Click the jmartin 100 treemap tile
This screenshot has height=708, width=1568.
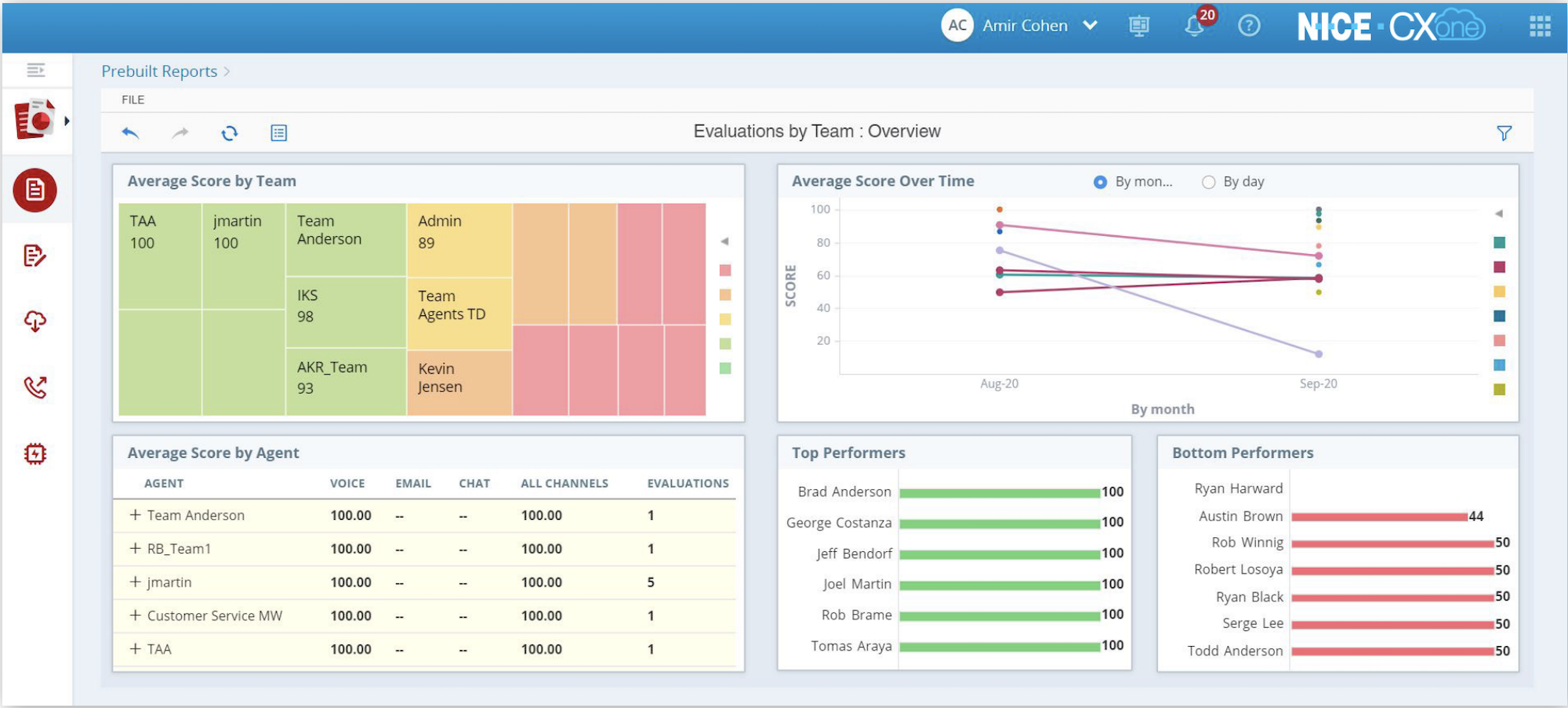click(x=244, y=256)
